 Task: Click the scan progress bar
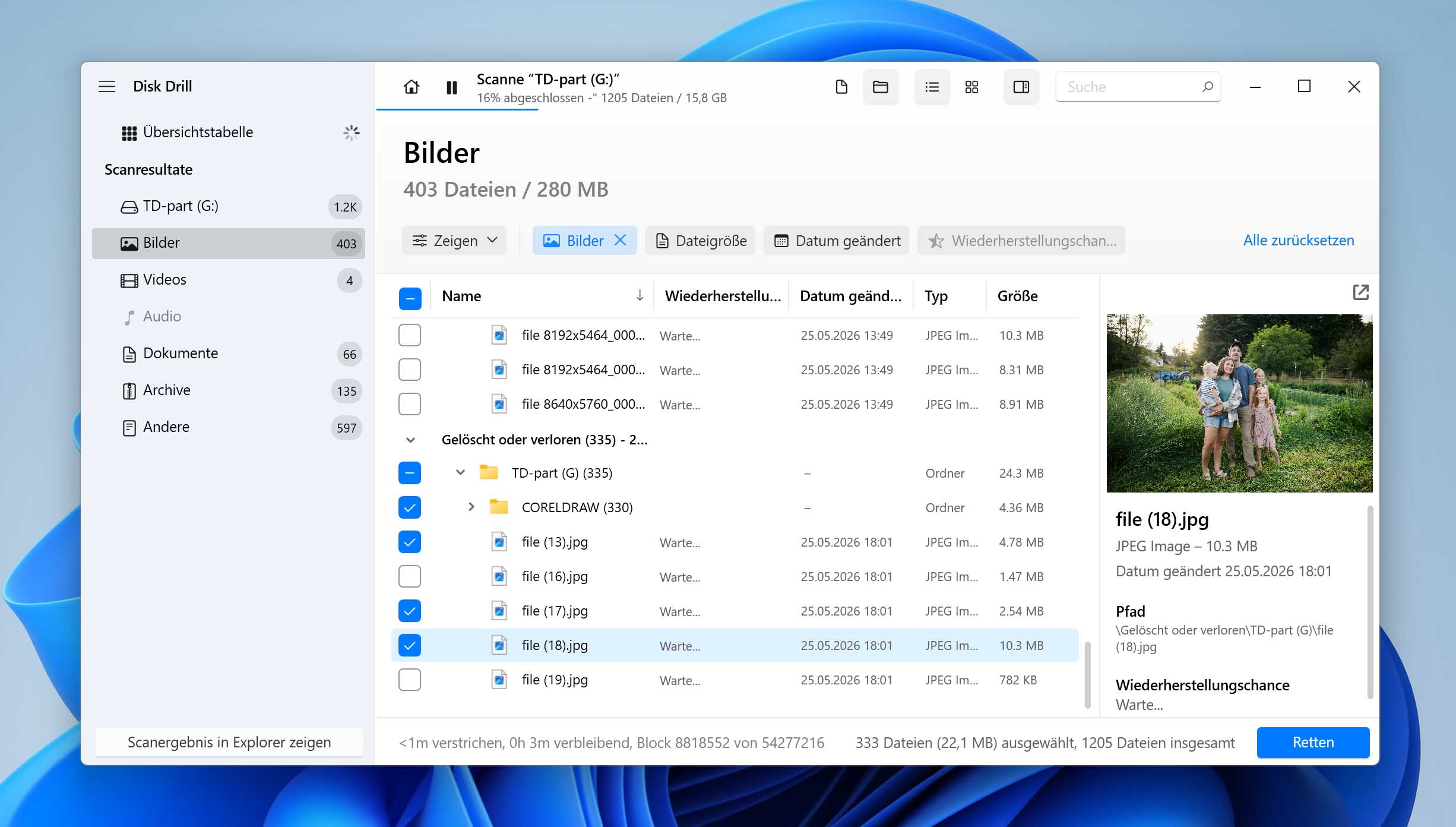click(x=457, y=109)
